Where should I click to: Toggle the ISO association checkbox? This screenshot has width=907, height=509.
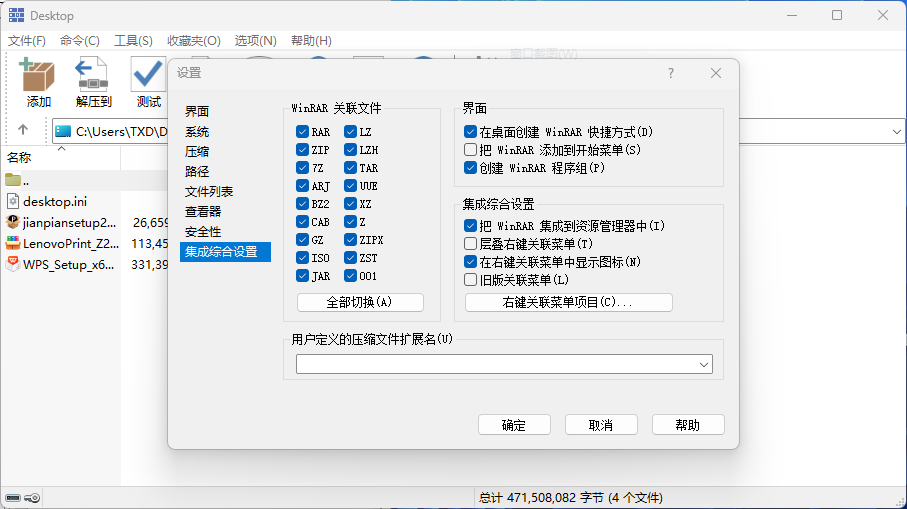click(302, 257)
